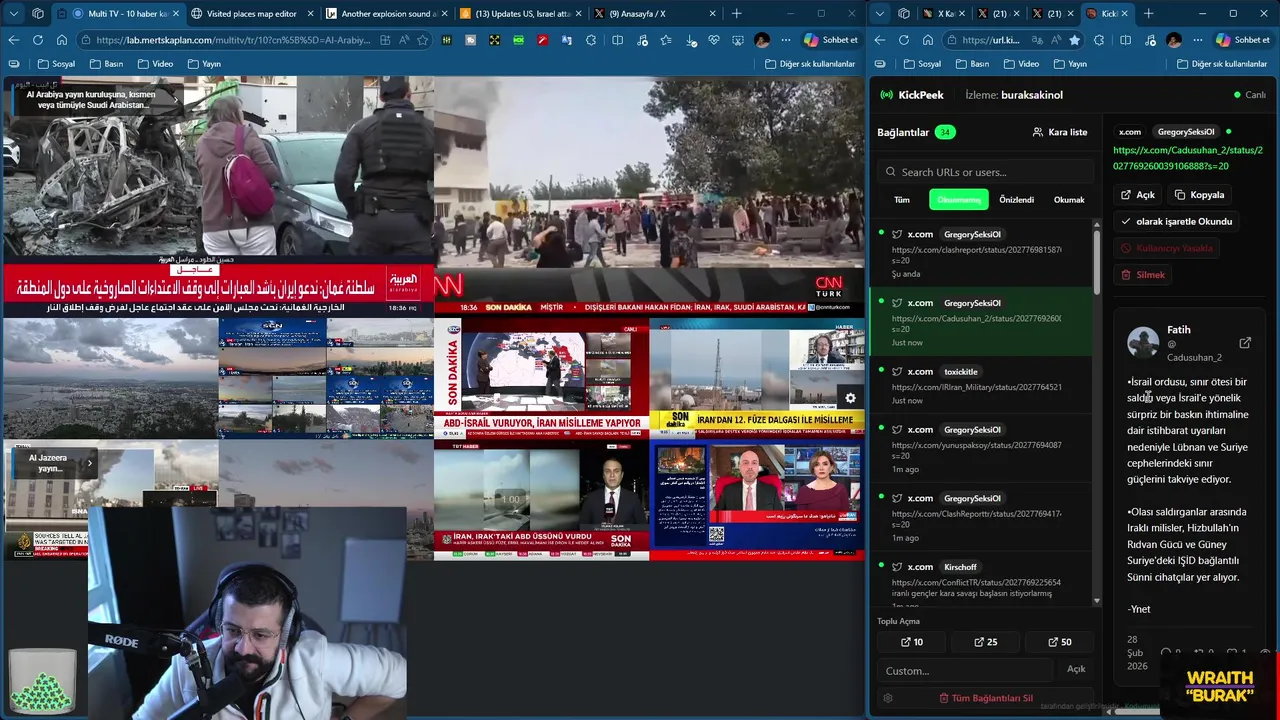
Task: Open the green Cadusuhan_2 status URL
Action: pyautogui.click(x=1188, y=158)
